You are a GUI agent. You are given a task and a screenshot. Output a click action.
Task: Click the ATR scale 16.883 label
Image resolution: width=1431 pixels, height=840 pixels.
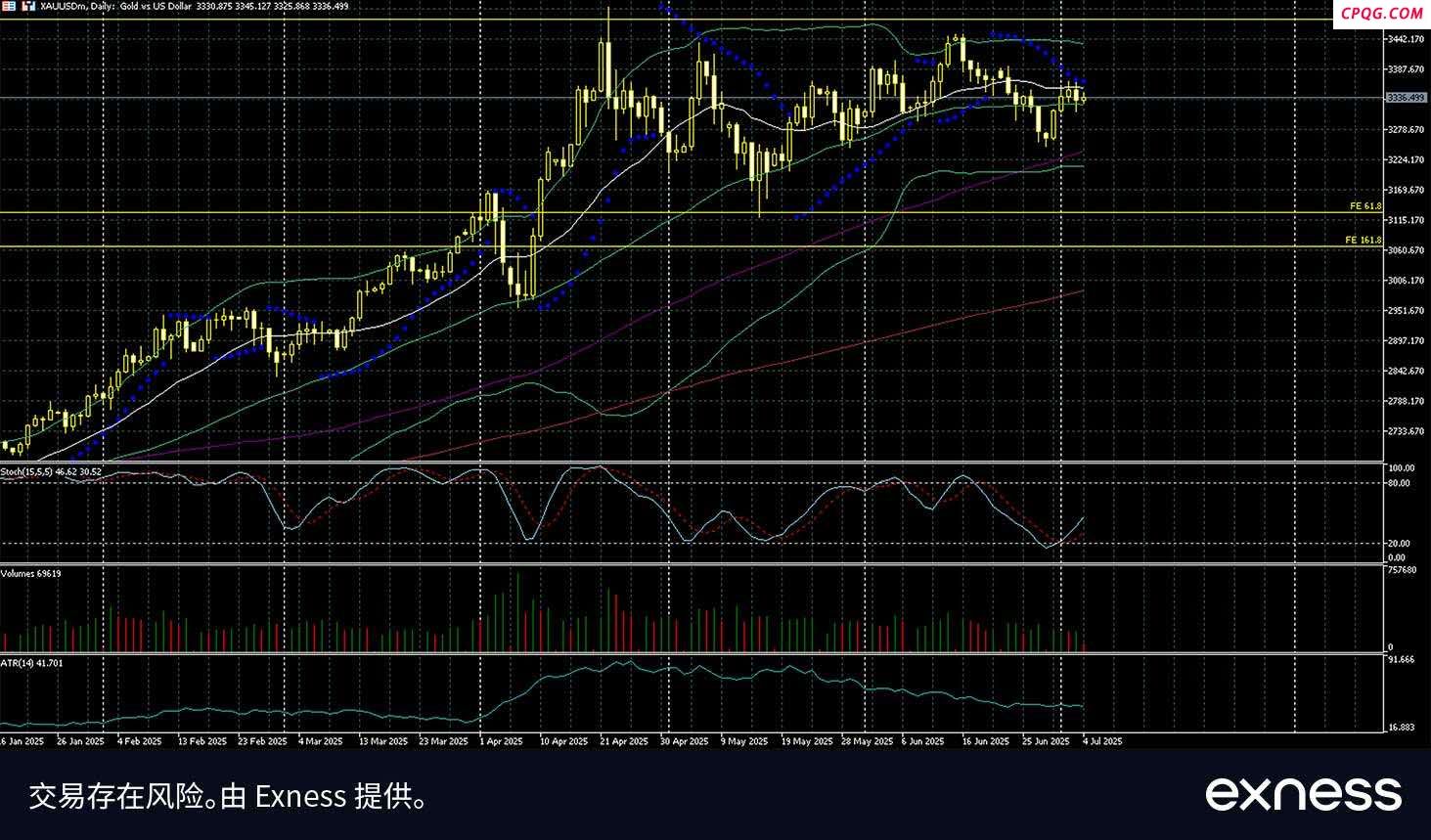pos(1401,728)
